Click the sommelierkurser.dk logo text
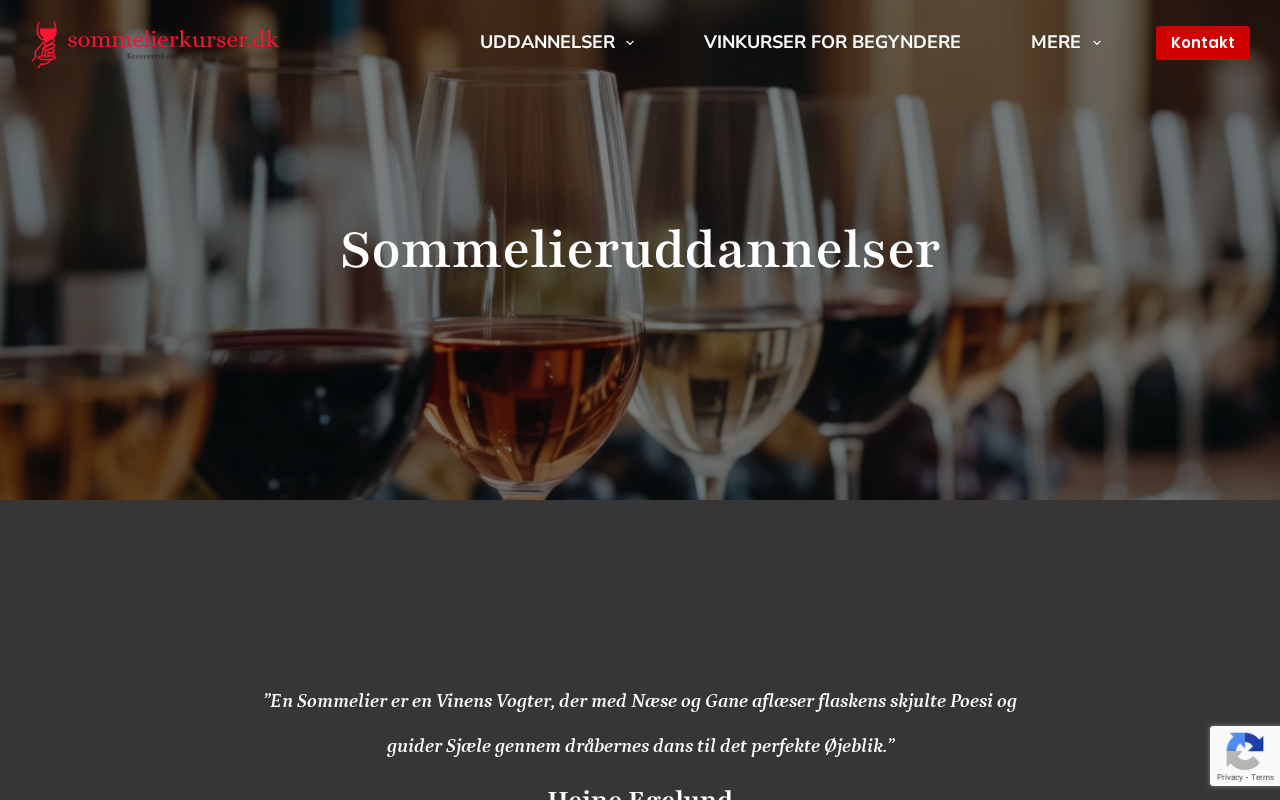This screenshot has width=1280, height=800. pyautogui.click(x=173, y=39)
